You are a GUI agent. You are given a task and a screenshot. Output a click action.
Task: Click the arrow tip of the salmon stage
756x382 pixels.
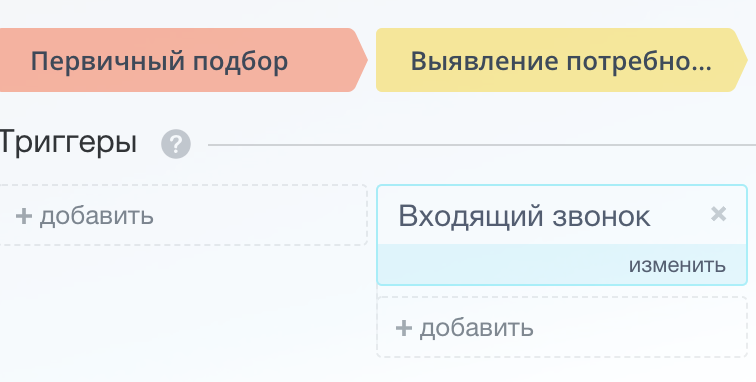(362, 60)
